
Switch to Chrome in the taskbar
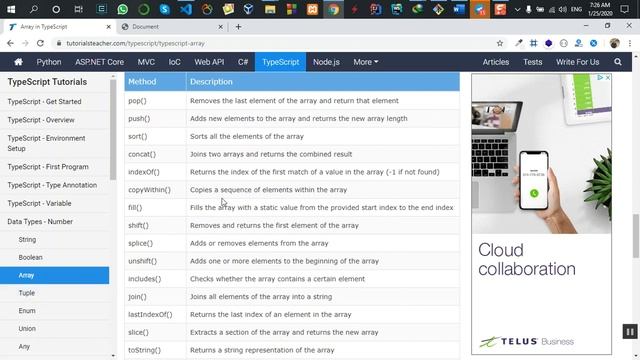[333, 9]
